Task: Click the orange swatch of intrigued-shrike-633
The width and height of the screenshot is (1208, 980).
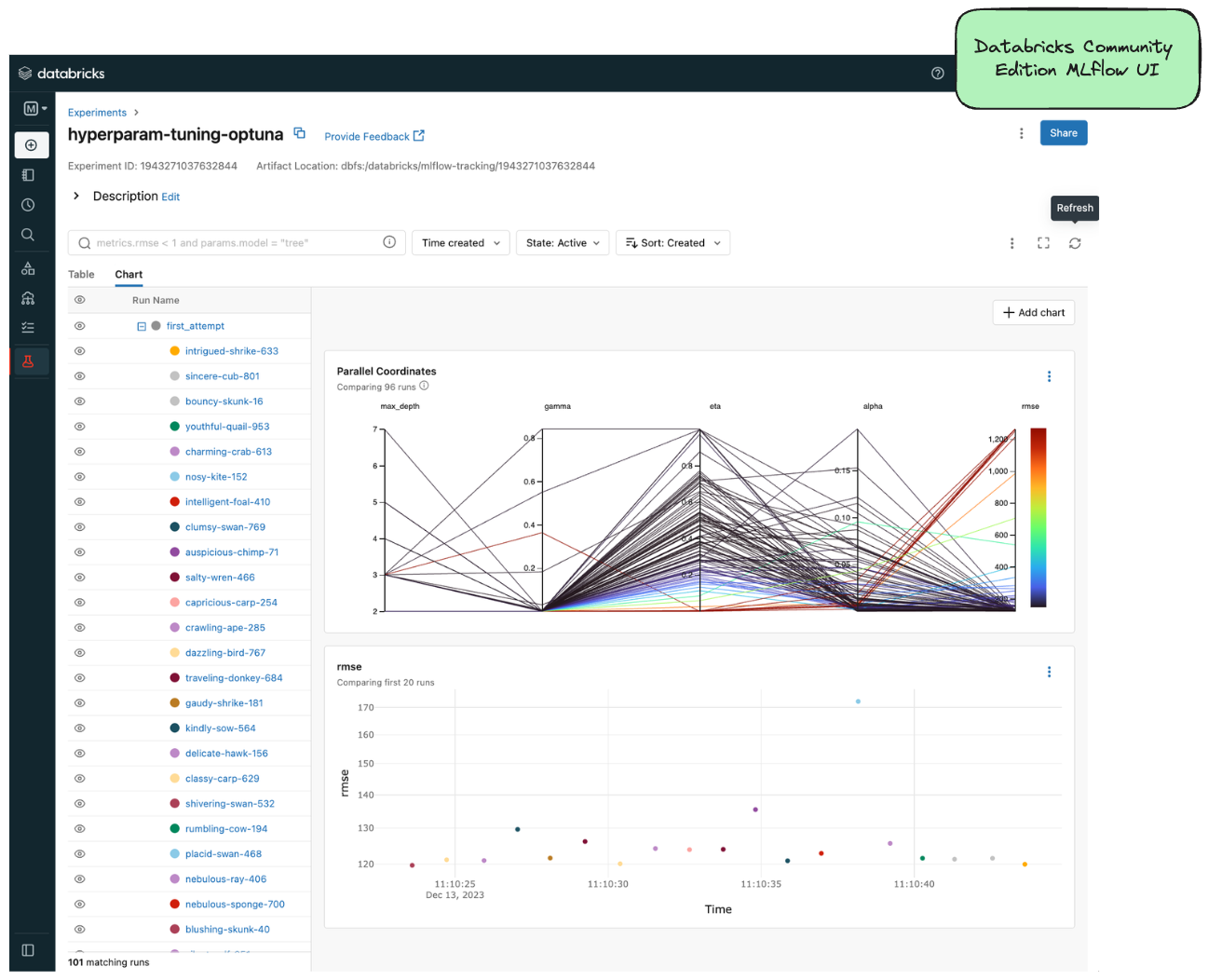Action: click(x=175, y=351)
